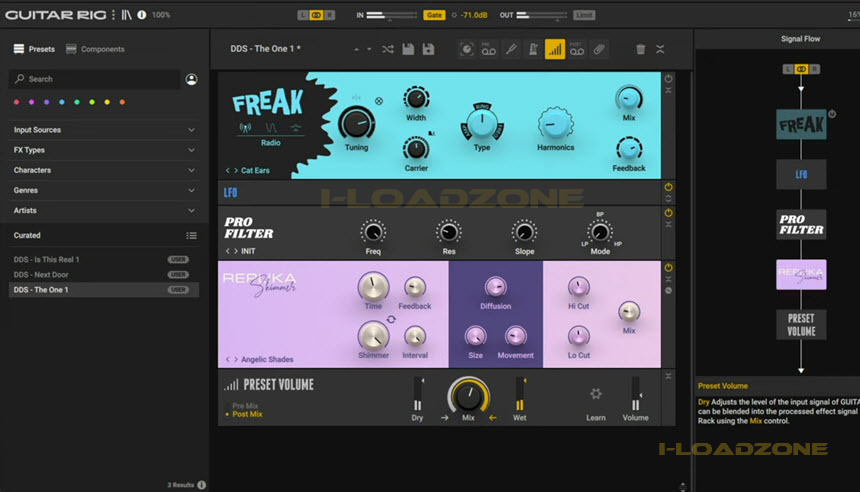This screenshot has width=860, height=492.
Task: Open the info icon next to Guitar Rig logo
Action: tap(142, 15)
